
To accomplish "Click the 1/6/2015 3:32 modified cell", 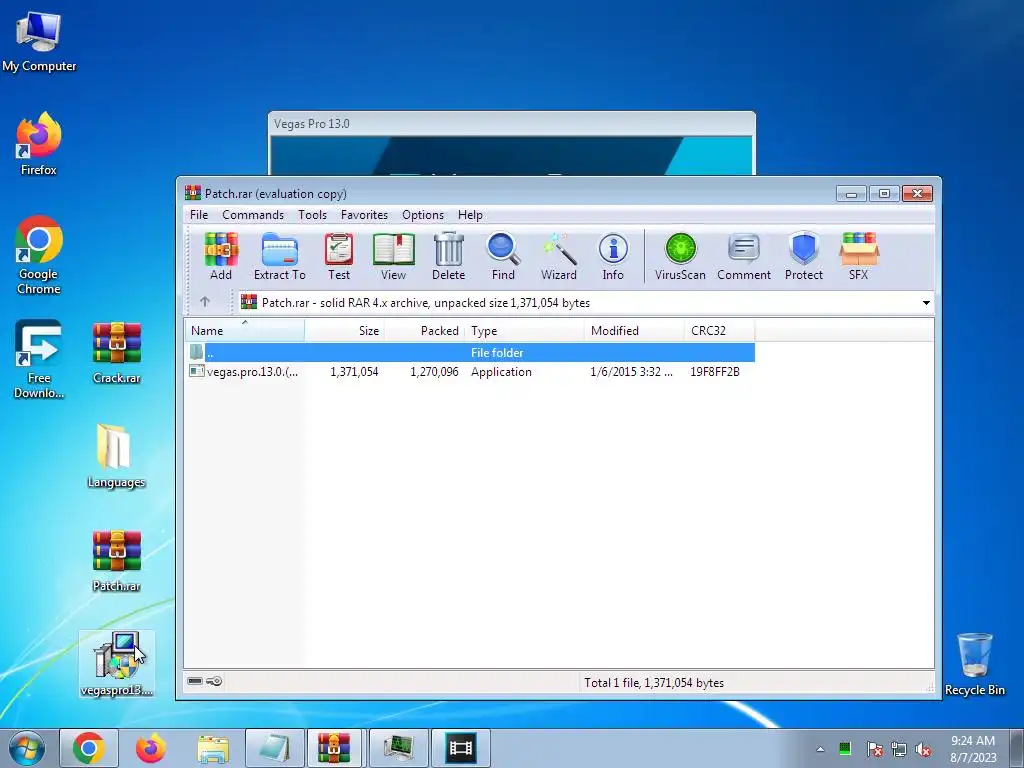I will (x=631, y=372).
